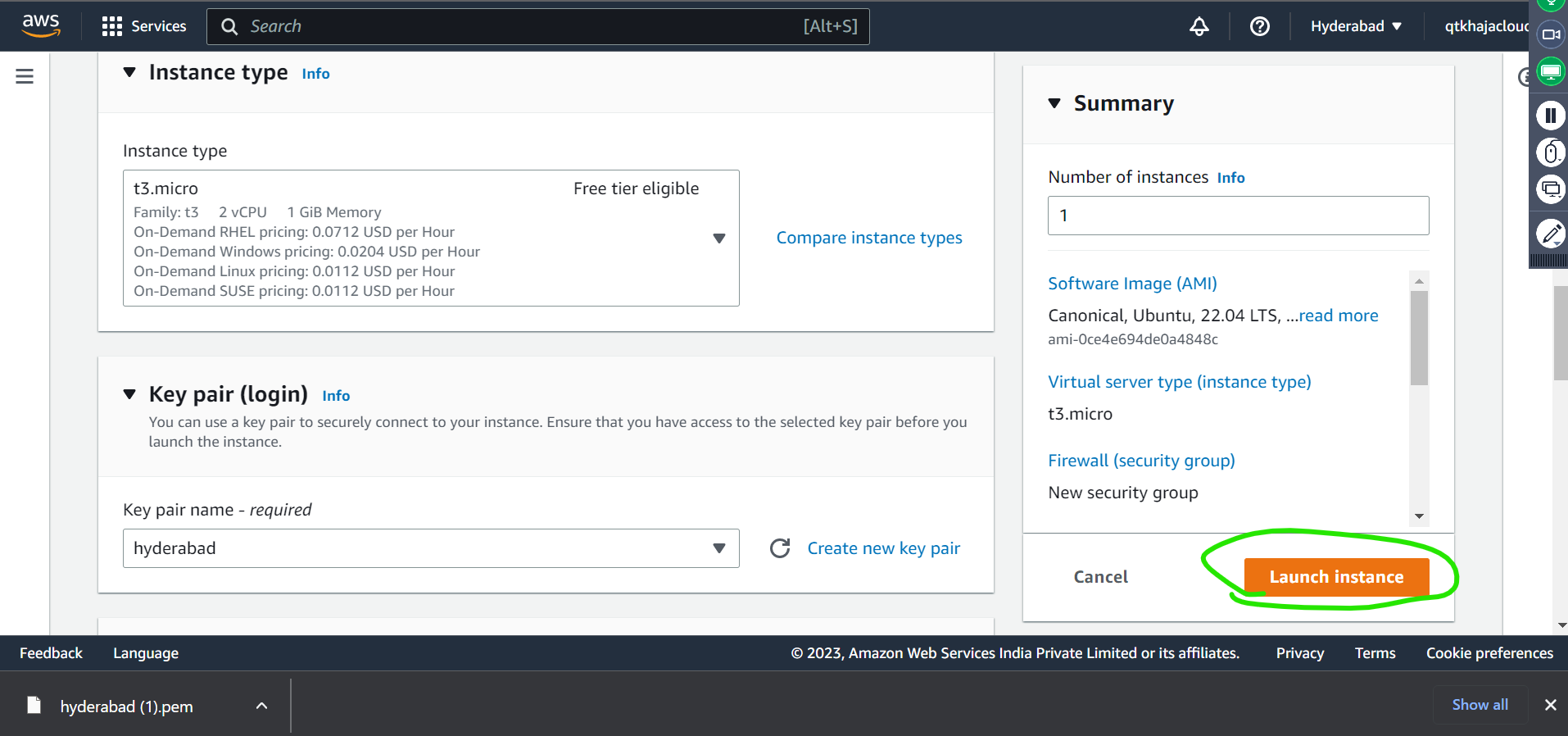
Task: Open hyderabad (1).pem download options chevron
Action: (x=261, y=706)
